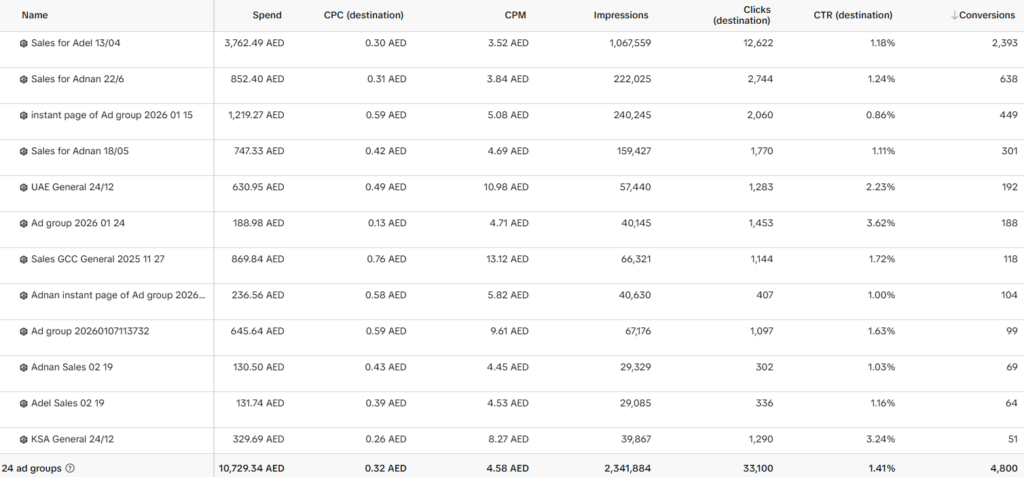Sort by the CPM column header
Image resolution: width=1024 pixels, height=477 pixels.
515,15
